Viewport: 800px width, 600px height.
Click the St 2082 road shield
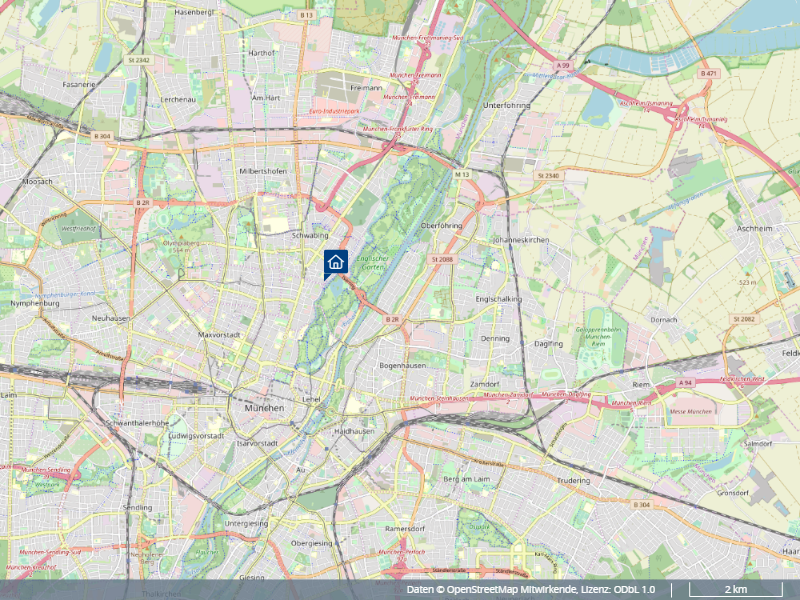click(744, 319)
